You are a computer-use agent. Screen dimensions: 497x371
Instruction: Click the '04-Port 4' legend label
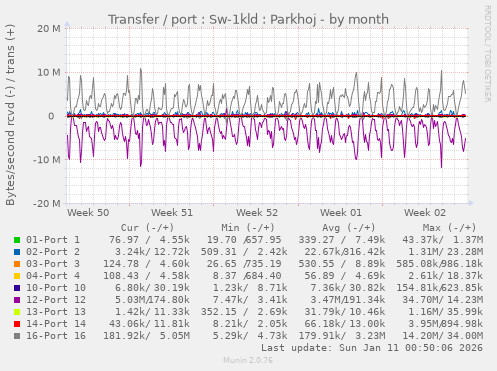coord(53,276)
